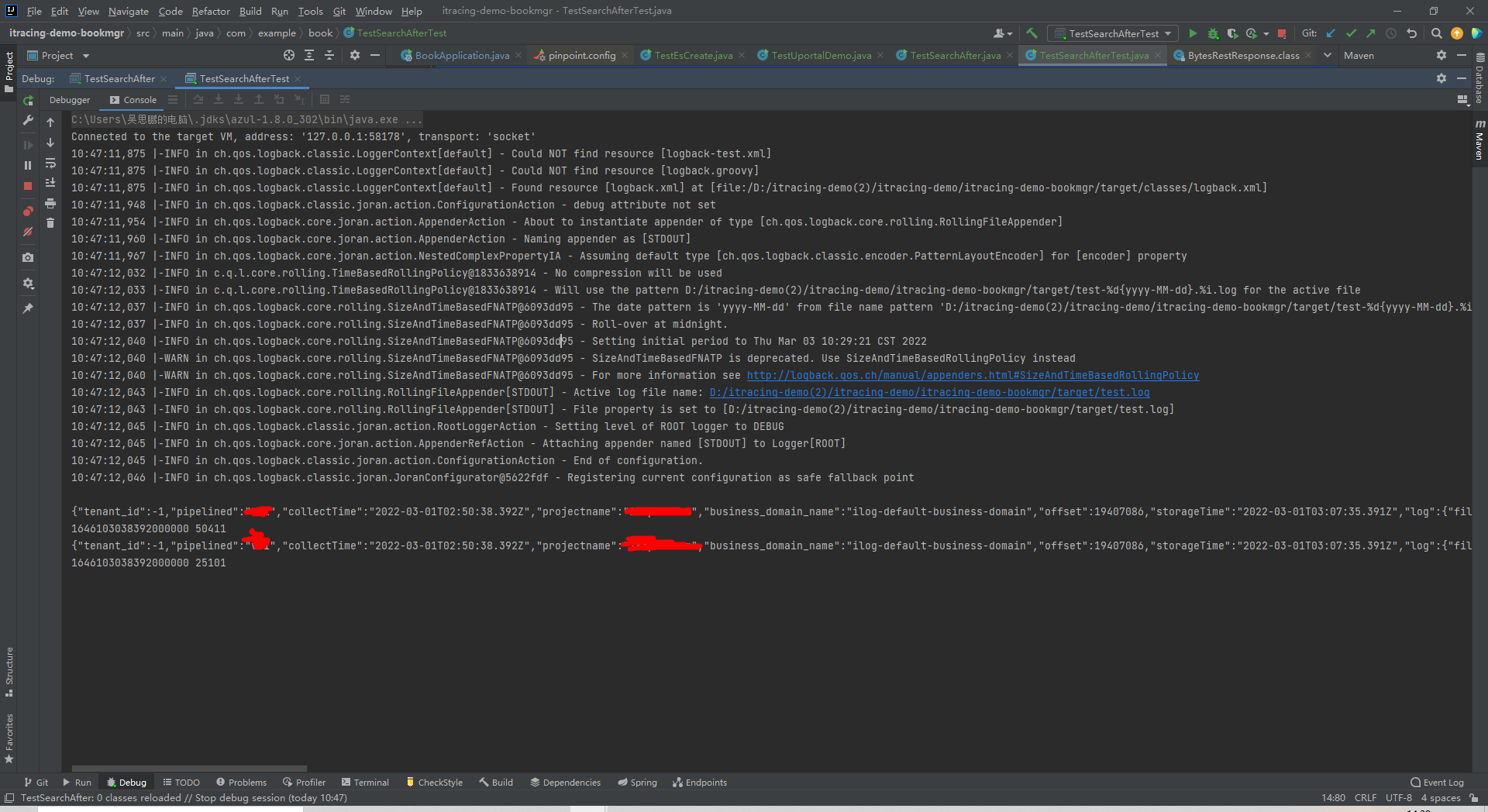Print the console output
Screen dimensions: 1488x812
(50, 203)
